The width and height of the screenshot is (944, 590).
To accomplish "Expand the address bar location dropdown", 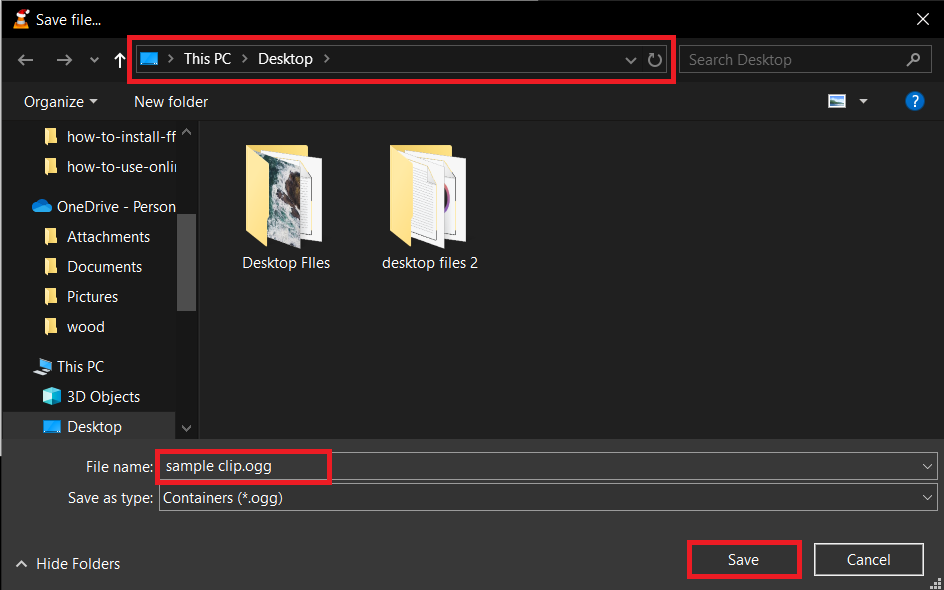I will pyautogui.click(x=630, y=59).
